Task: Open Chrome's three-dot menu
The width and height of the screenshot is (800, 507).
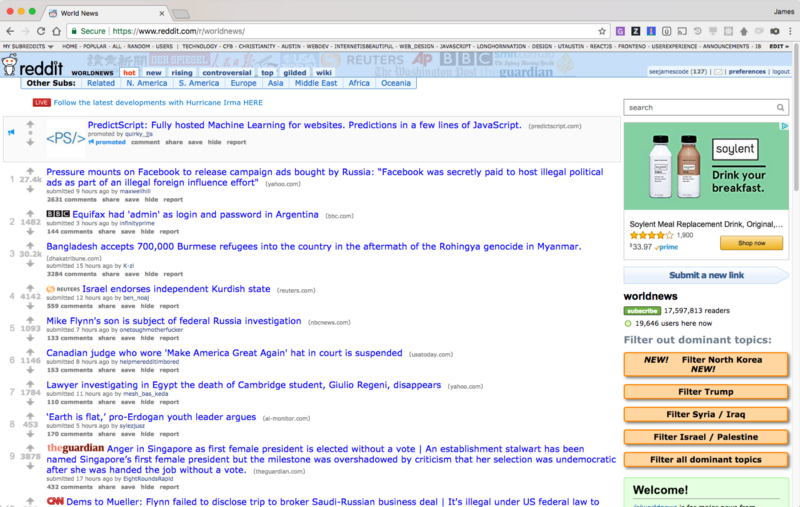Action: click(790, 31)
